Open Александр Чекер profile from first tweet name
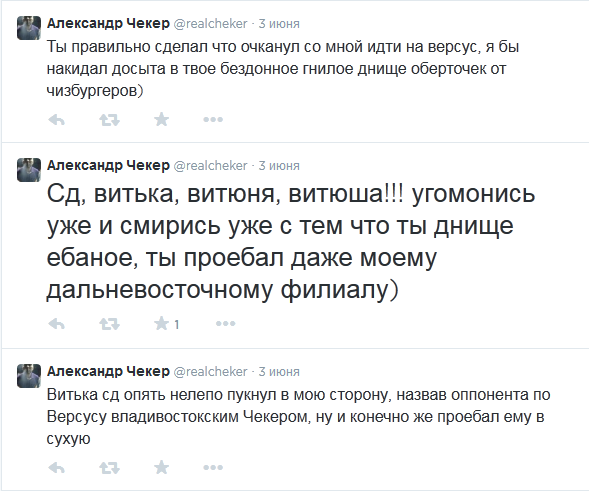This screenshot has height=491, width=589. (108, 23)
